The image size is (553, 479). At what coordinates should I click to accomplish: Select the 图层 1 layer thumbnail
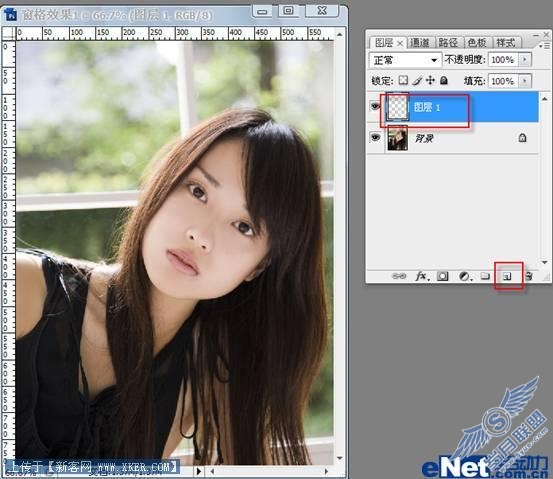tap(397, 107)
